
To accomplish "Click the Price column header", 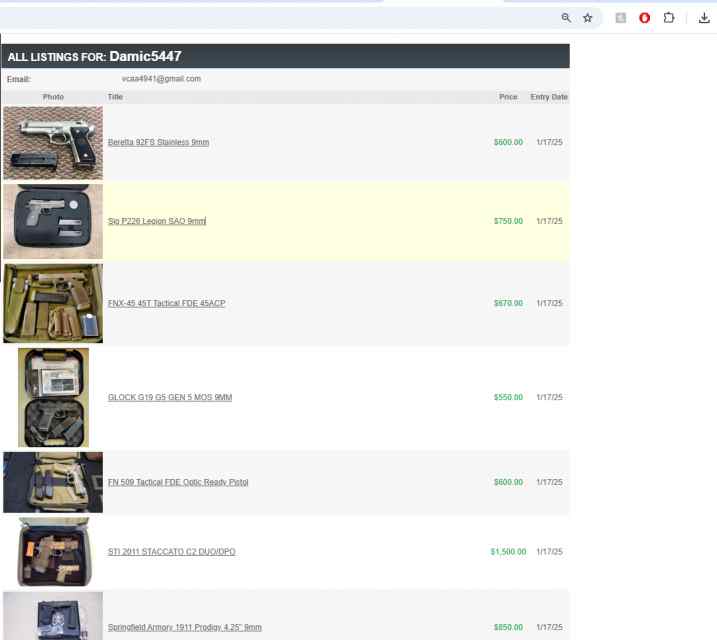I will click(x=508, y=97).
